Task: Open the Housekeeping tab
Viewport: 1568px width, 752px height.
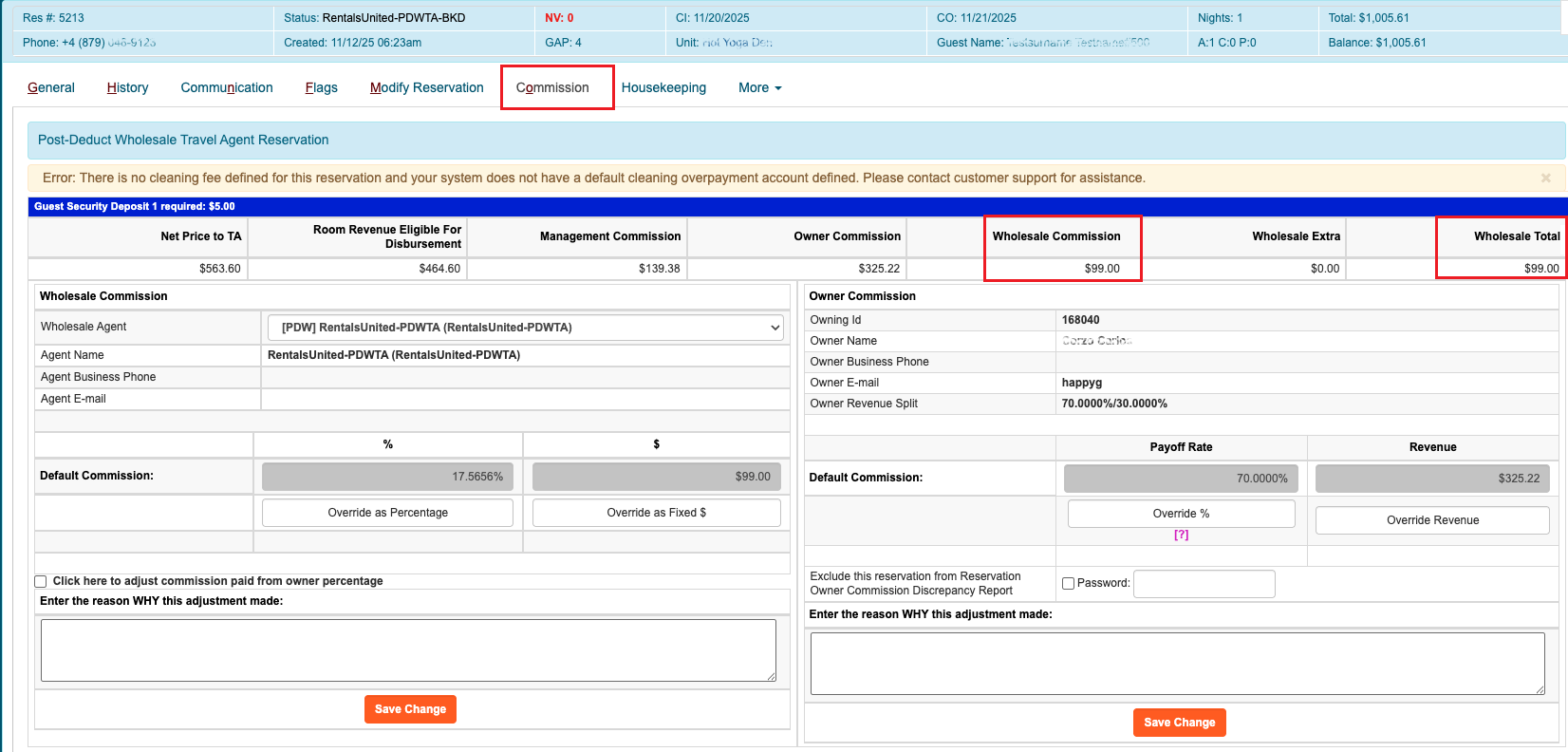Action: point(663,87)
